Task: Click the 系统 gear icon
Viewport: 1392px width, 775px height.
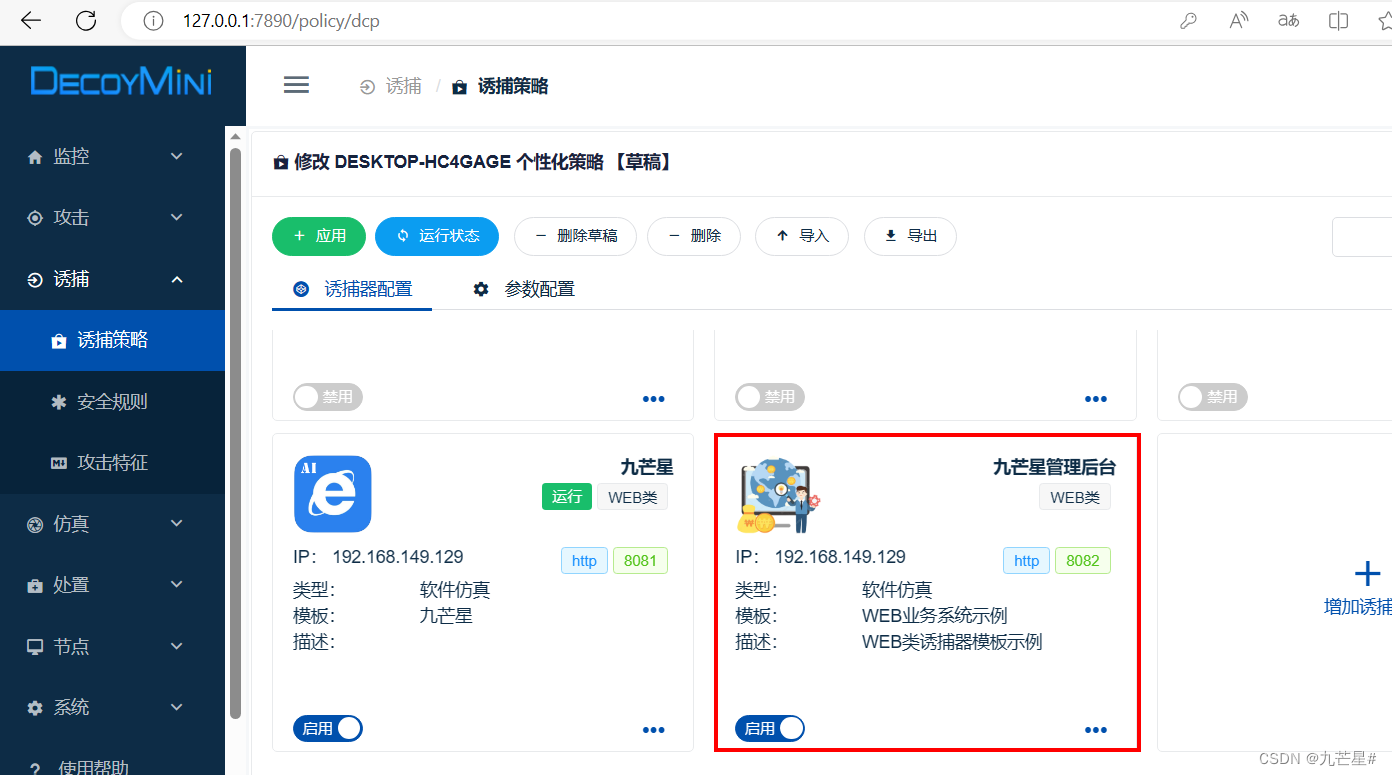Action: [x=35, y=708]
